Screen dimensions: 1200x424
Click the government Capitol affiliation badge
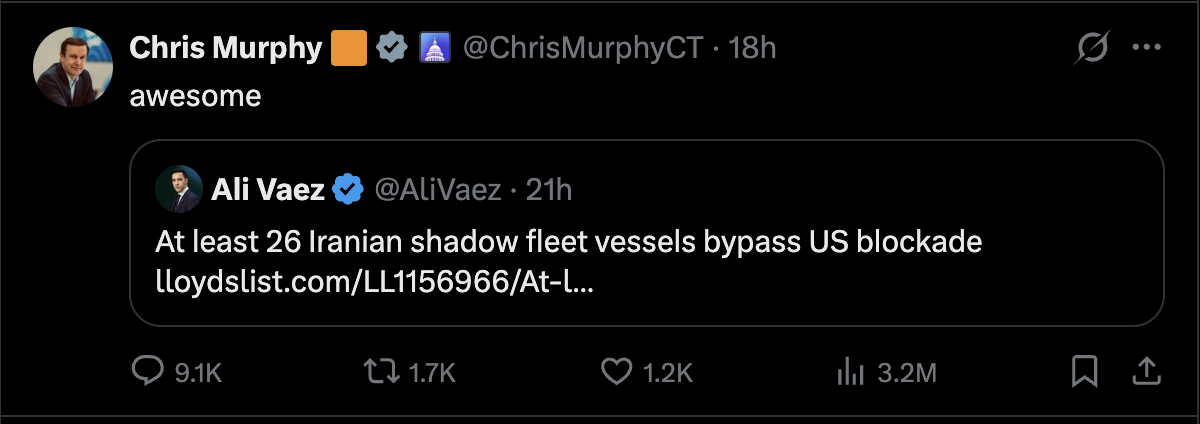[431, 47]
